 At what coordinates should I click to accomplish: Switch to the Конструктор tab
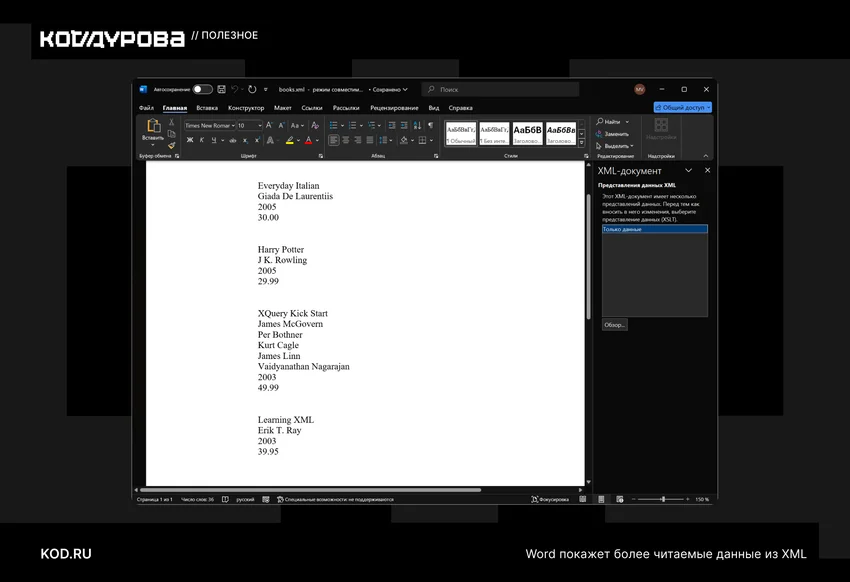246,108
